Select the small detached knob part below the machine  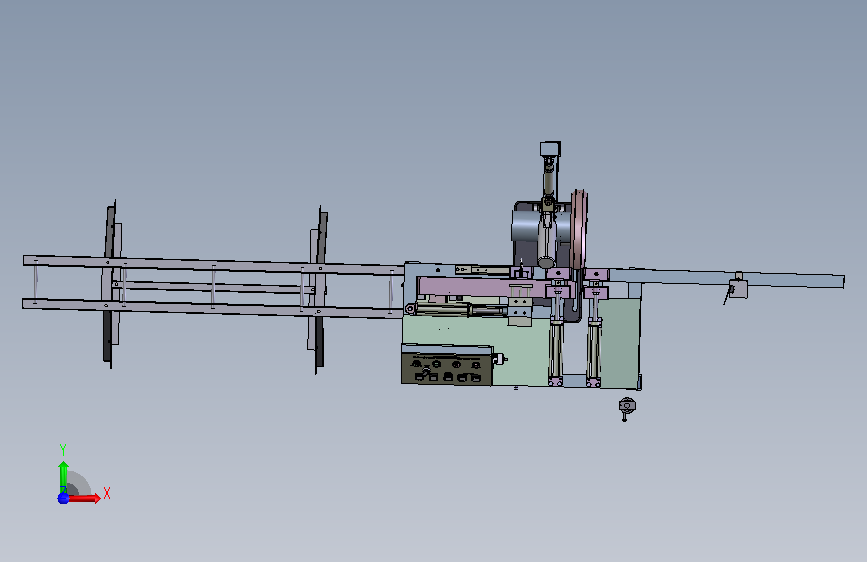coord(626,408)
